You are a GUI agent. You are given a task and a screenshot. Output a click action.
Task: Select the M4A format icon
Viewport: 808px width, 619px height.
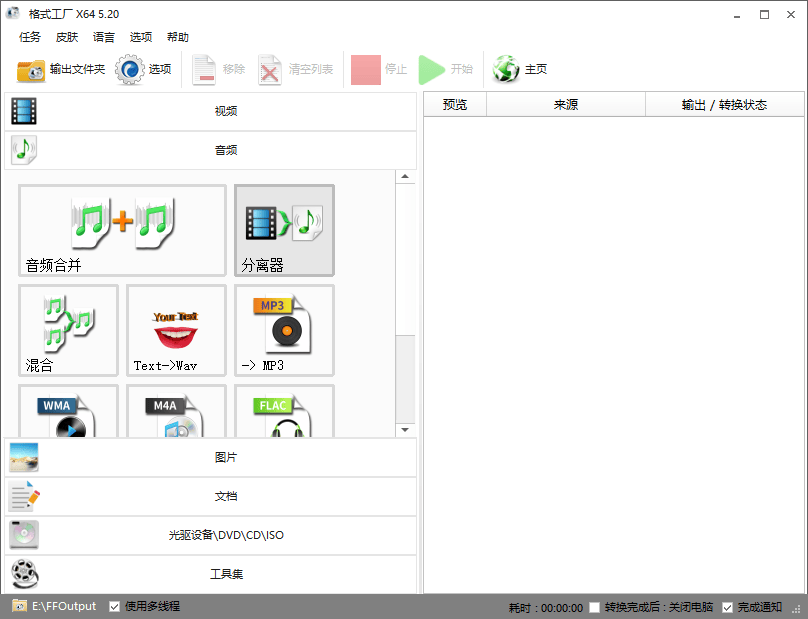(176, 411)
